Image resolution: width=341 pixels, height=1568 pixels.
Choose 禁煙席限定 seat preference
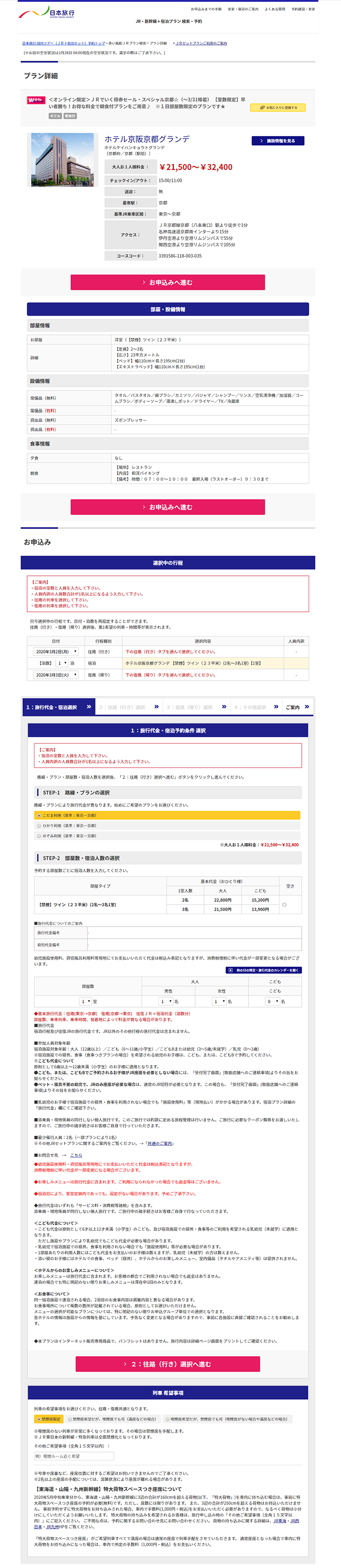[39, 1419]
